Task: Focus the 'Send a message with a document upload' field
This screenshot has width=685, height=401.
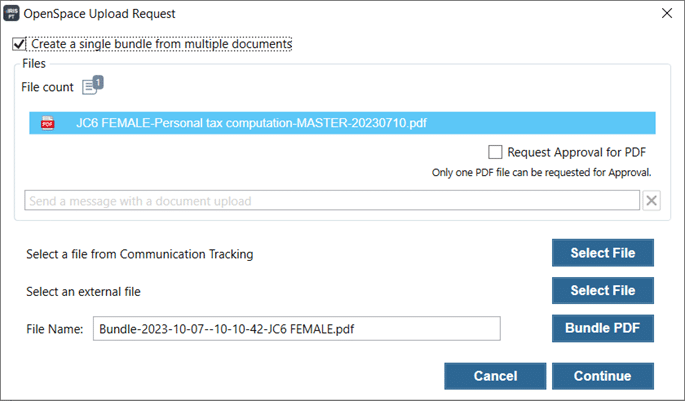Action: (332, 200)
